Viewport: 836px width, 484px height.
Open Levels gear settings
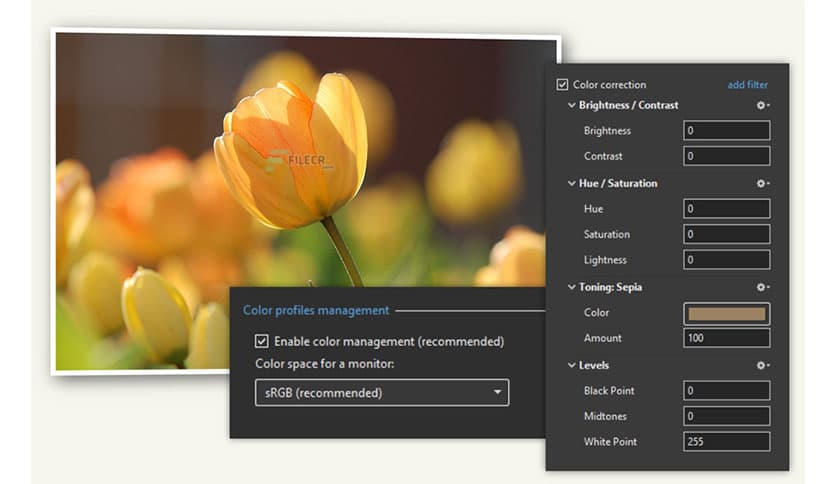[x=763, y=366]
